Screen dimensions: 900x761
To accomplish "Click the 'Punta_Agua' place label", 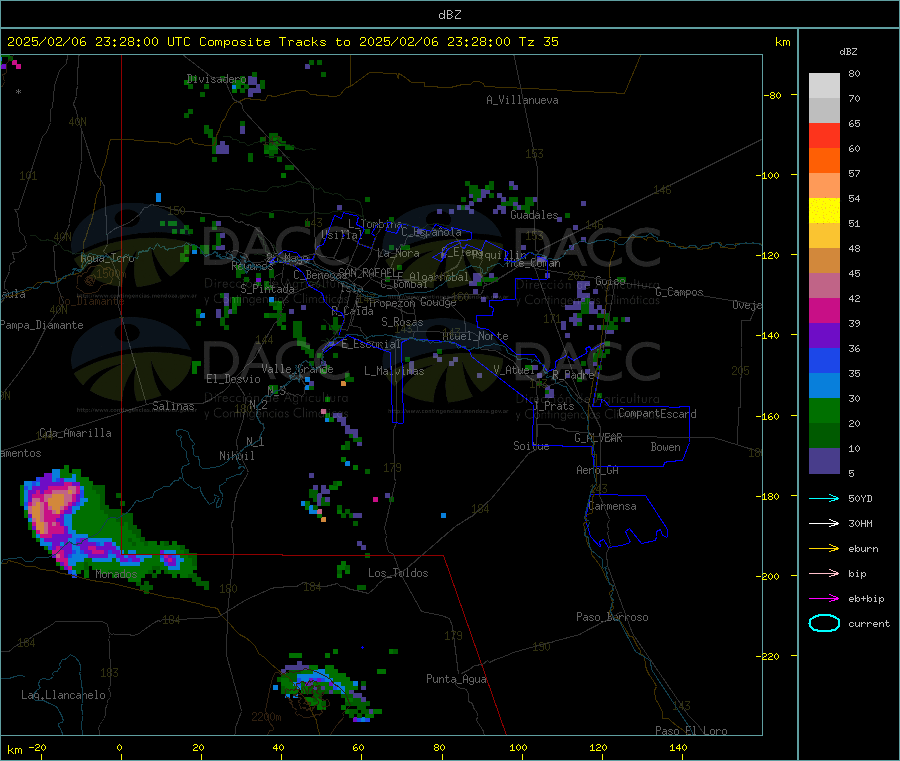I will [456, 679].
